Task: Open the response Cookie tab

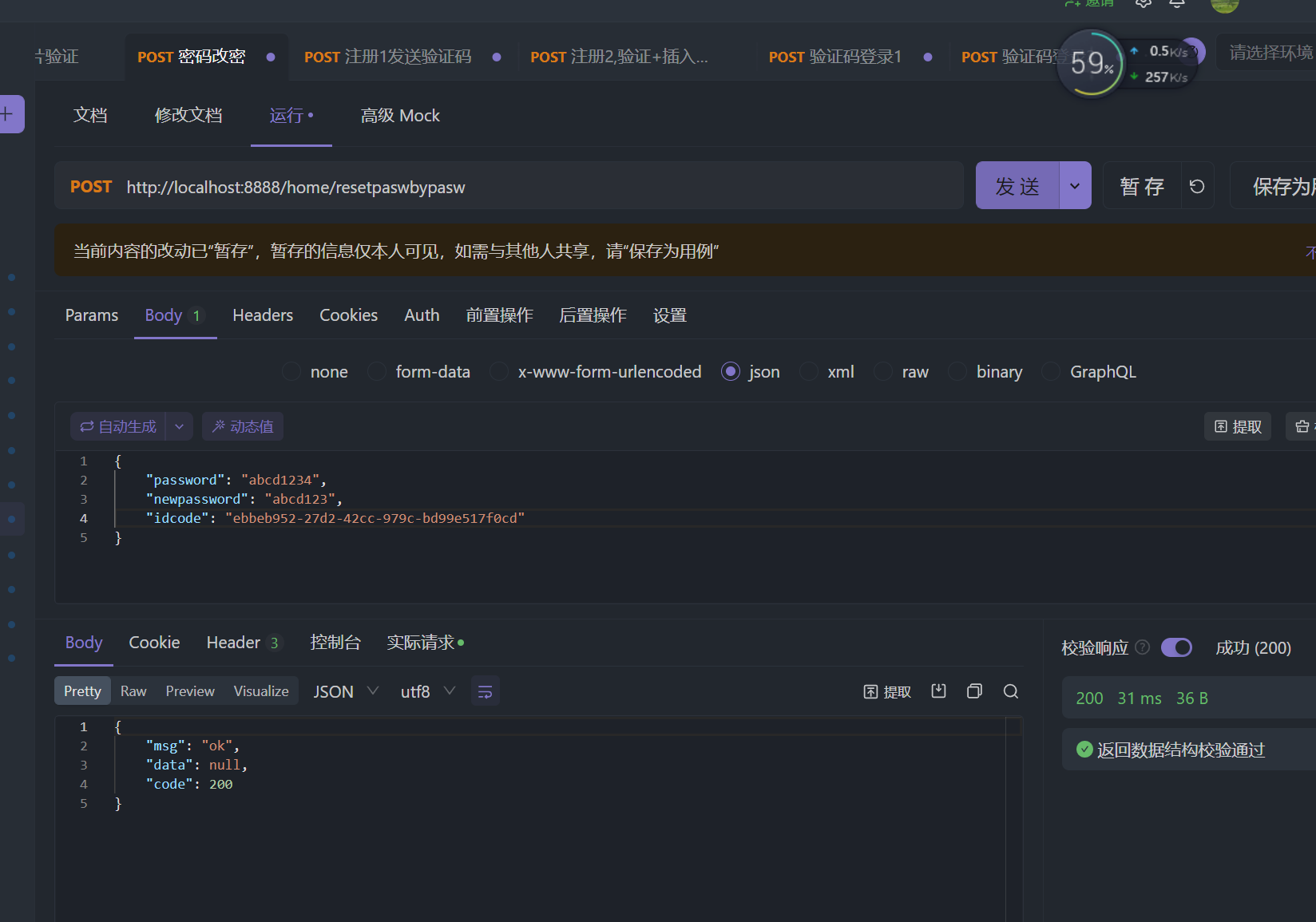Action: tap(154, 643)
